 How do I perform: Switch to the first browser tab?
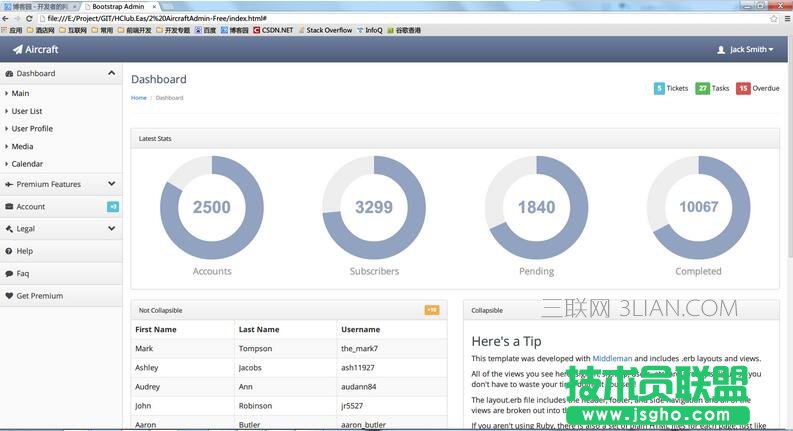coord(39,7)
